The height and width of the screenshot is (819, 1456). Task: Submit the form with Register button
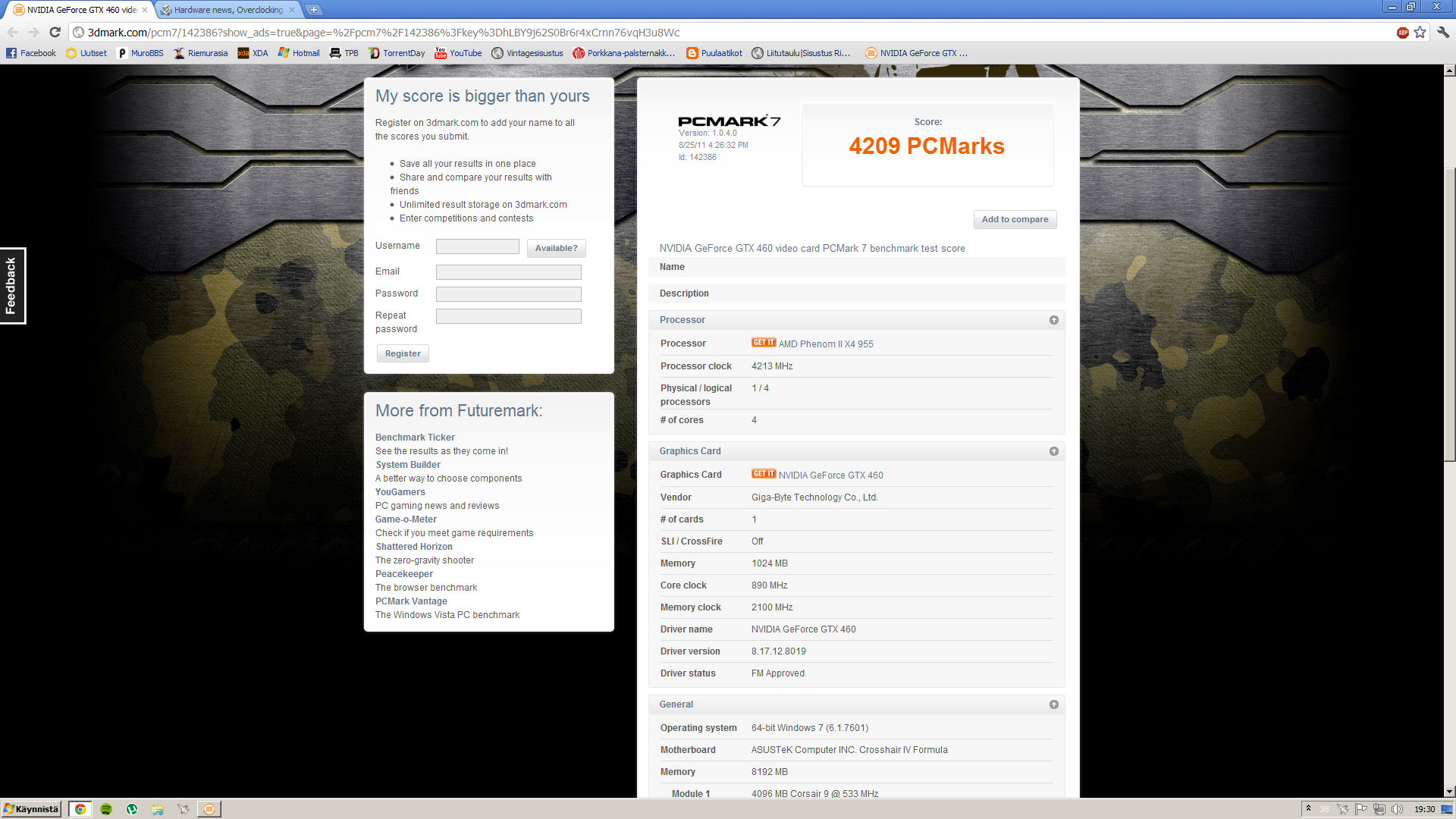pos(403,353)
